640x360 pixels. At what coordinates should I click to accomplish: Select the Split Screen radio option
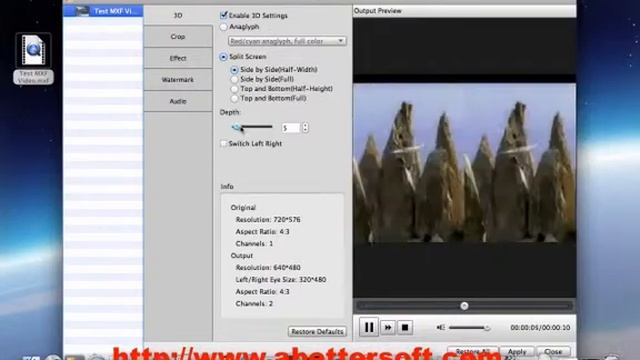click(x=223, y=57)
